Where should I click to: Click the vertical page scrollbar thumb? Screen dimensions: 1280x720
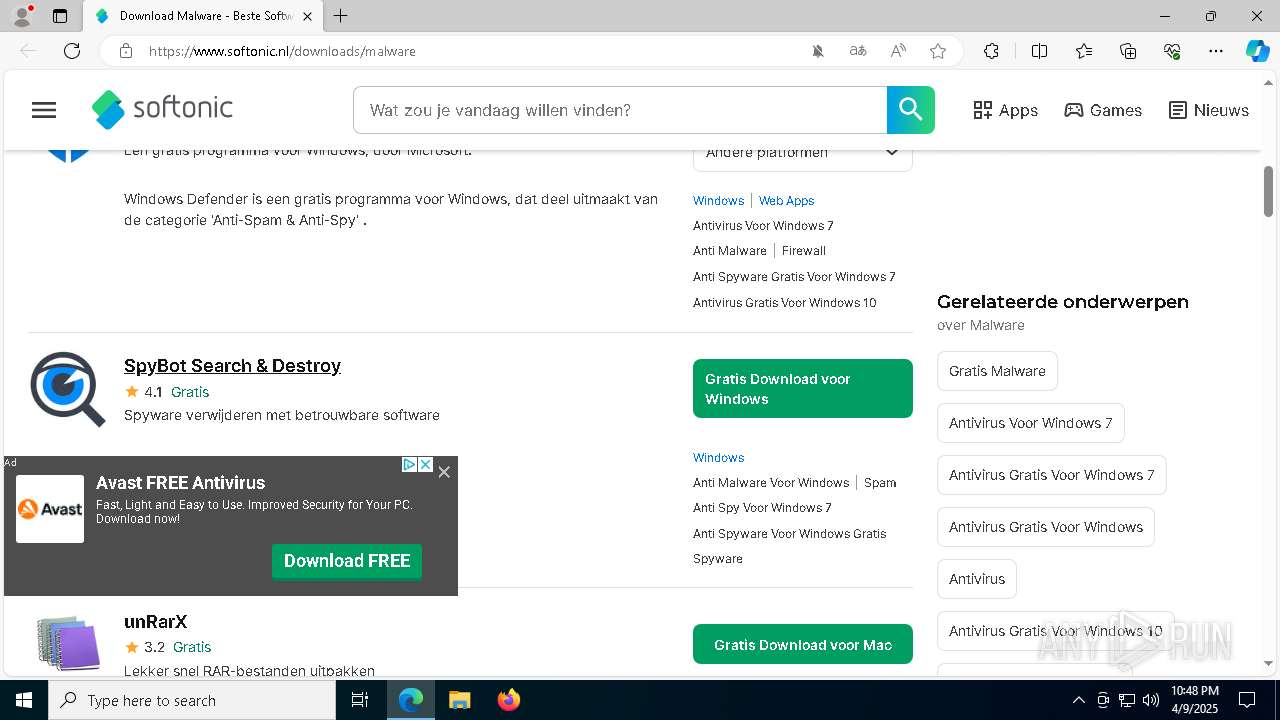pos(1269,191)
